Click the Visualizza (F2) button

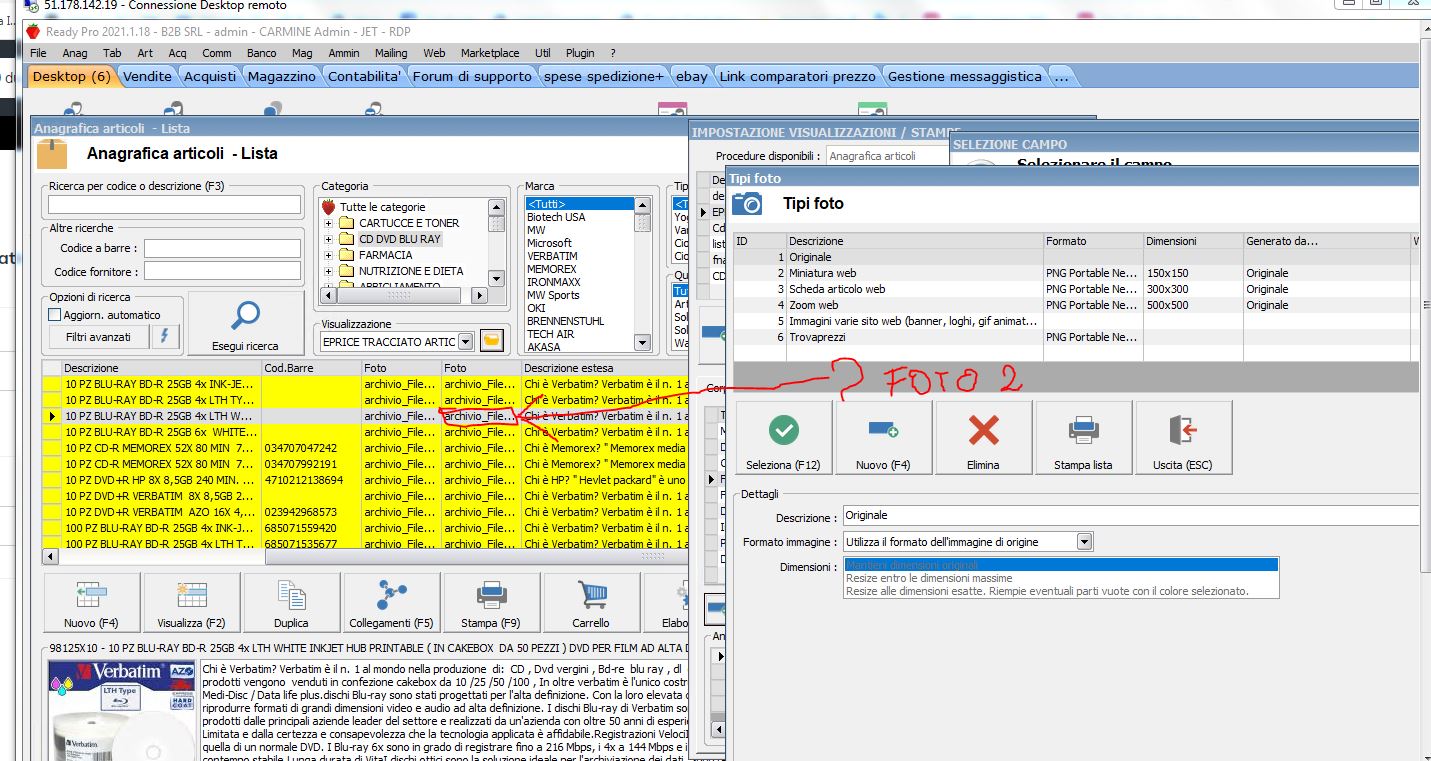192,603
